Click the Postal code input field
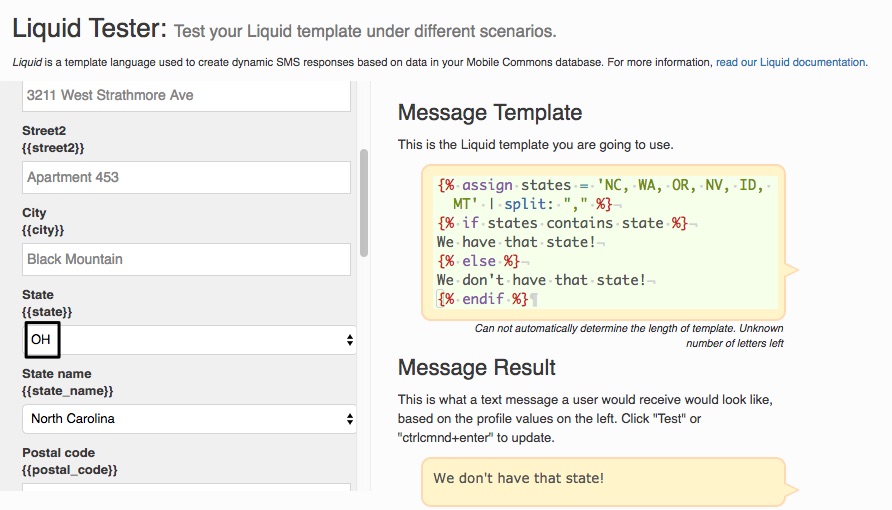Viewport: 892px width, 510px height. click(x=187, y=487)
